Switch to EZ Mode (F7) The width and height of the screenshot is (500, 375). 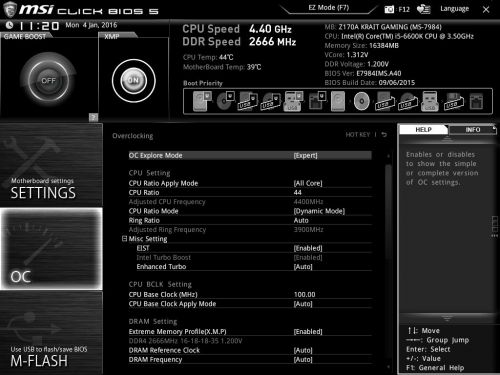point(328,8)
